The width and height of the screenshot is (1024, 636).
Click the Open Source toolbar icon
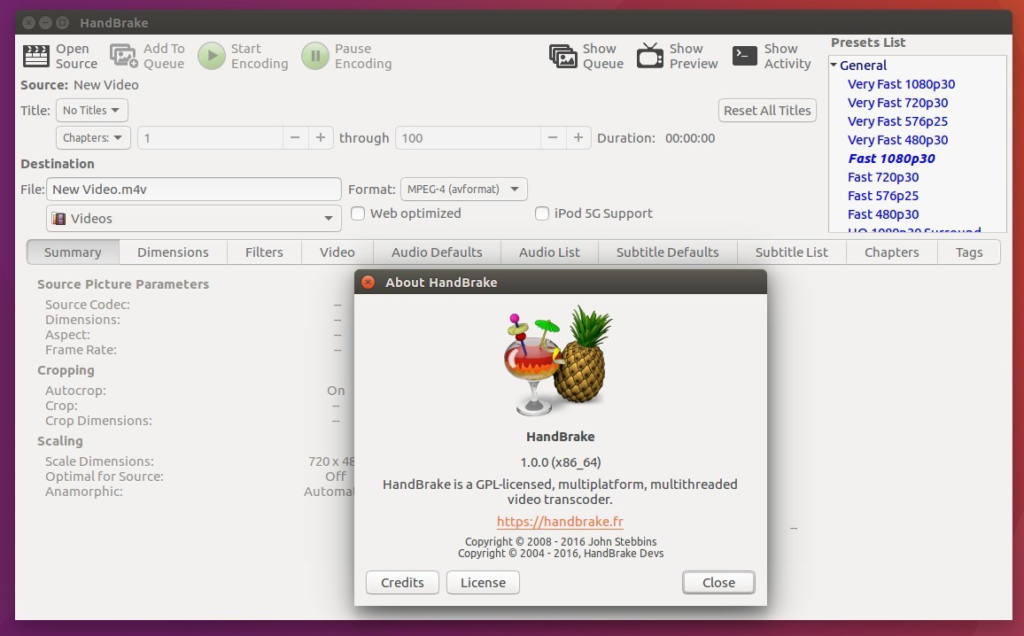click(35, 57)
